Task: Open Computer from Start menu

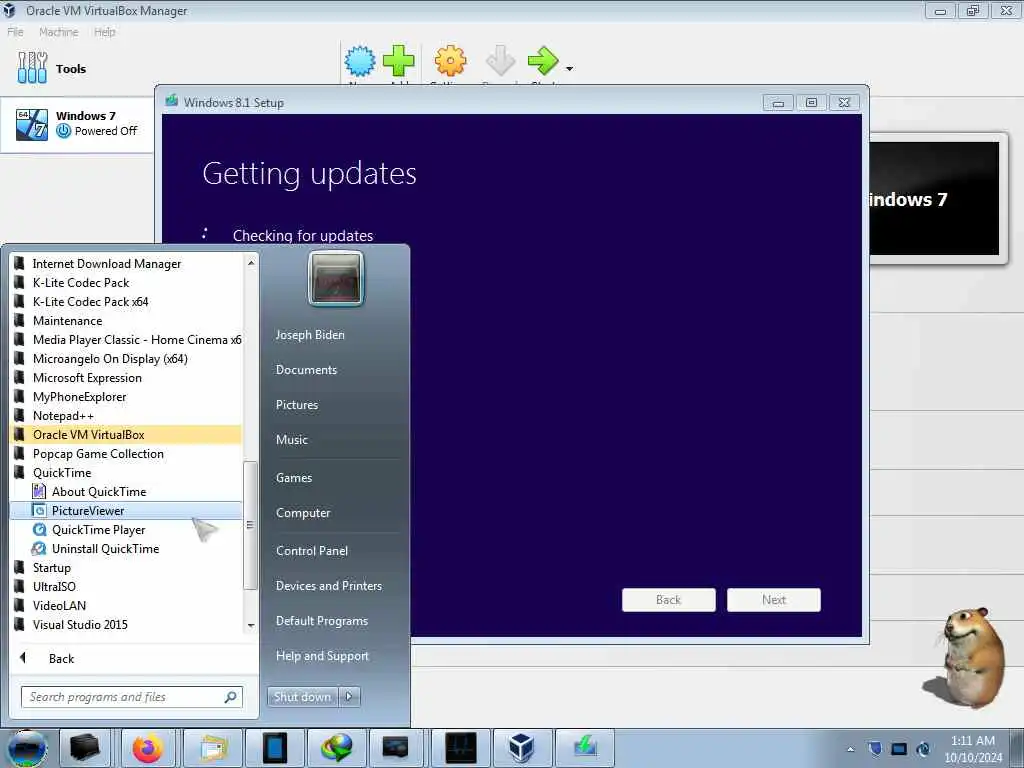Action: tap(303, 513)
